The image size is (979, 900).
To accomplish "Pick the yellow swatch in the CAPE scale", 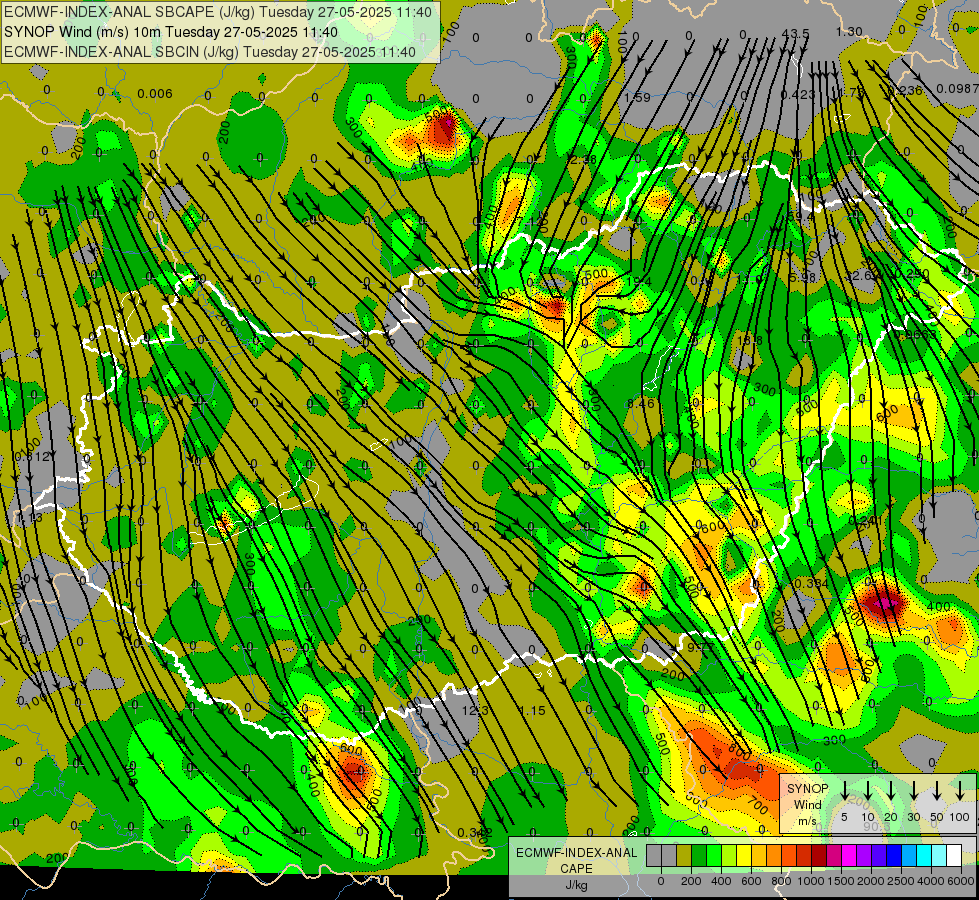I will click(x=744, y=855).
